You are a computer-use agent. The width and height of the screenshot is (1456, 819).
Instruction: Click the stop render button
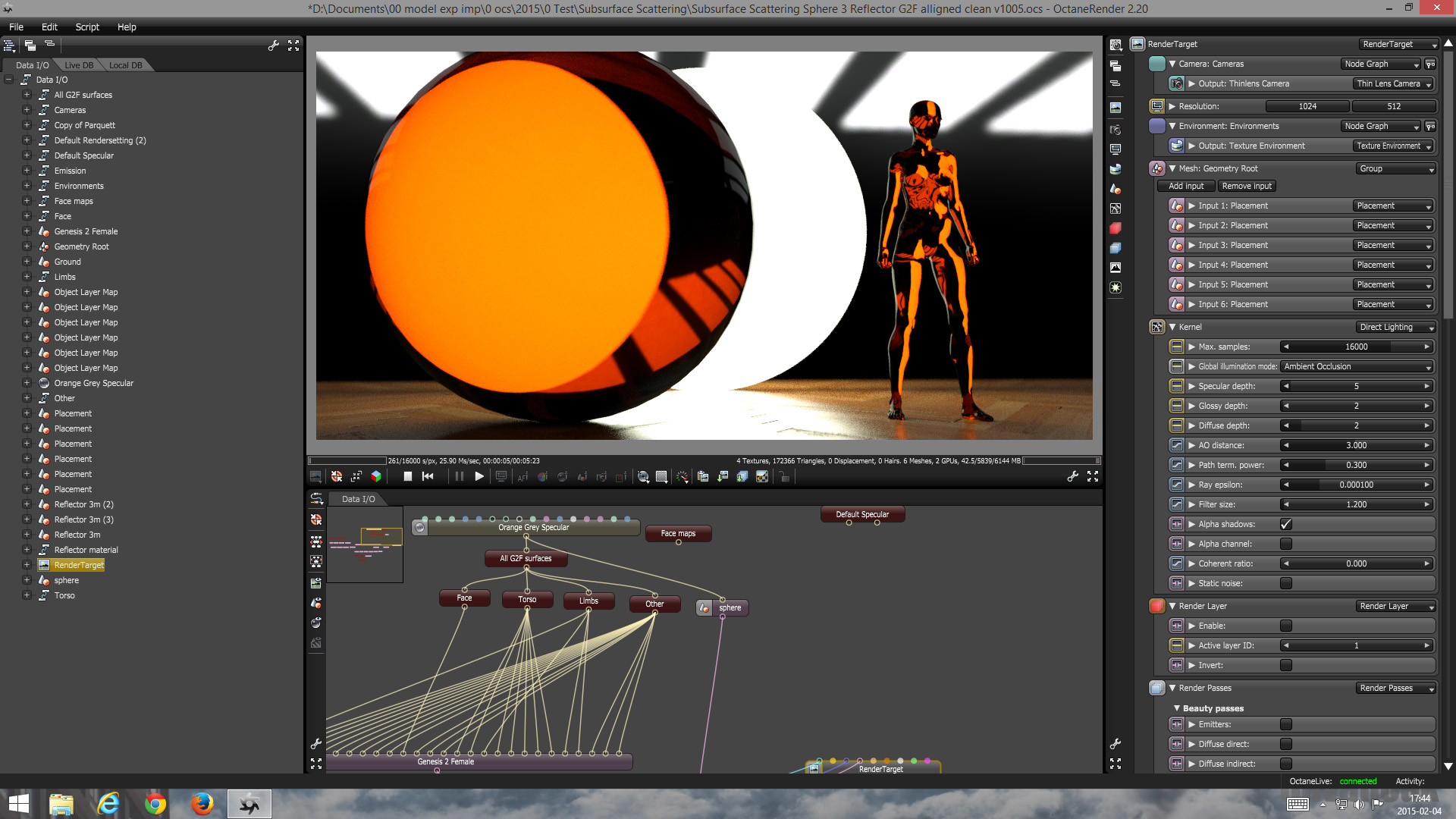[407, 476]
